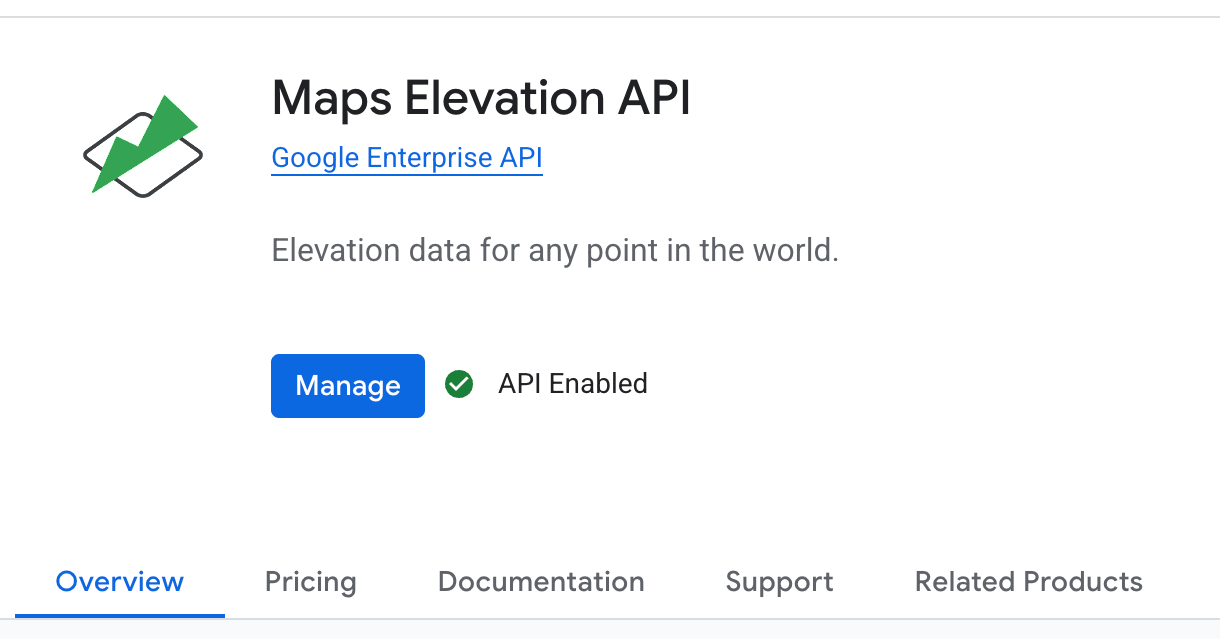Select the Support tab
The width and height of the screenshot is (1220, 639).
pyautogui.click(x=779, y=581)
